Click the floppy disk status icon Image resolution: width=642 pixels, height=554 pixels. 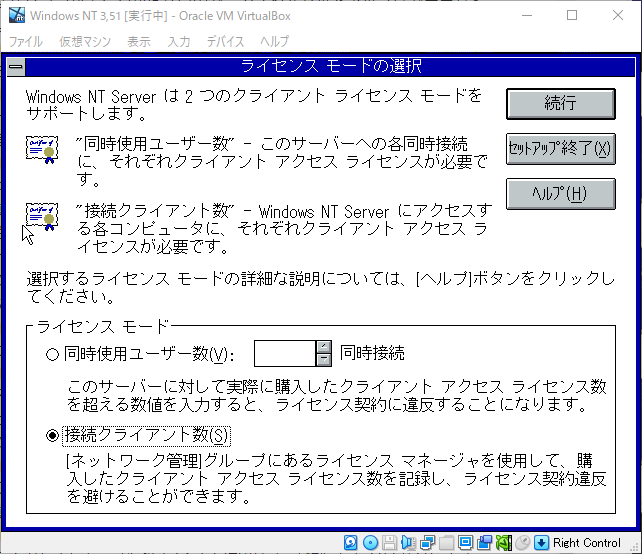click(x=389, y=543)
